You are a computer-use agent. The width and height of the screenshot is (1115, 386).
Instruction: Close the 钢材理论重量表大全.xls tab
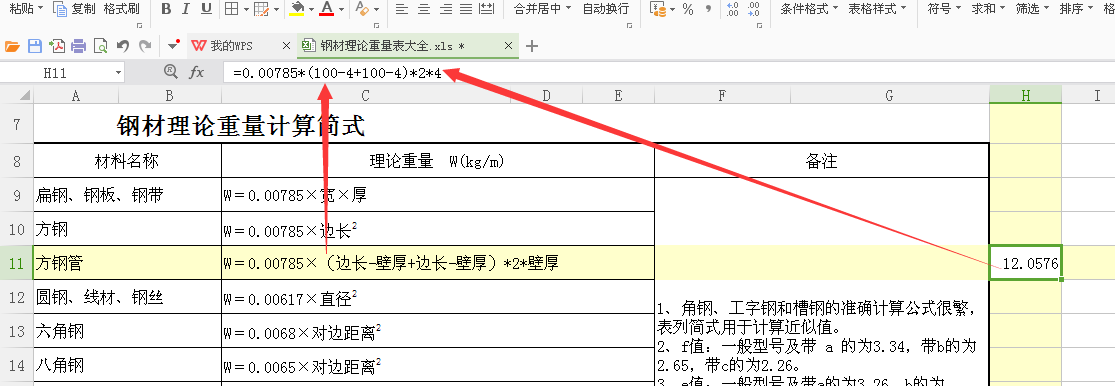coord(508,46)
